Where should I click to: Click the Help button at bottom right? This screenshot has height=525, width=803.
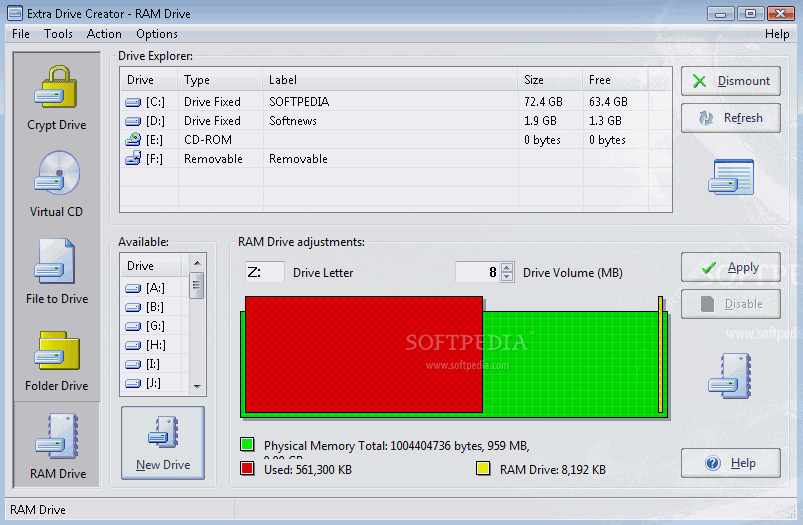tap(731, 463)
